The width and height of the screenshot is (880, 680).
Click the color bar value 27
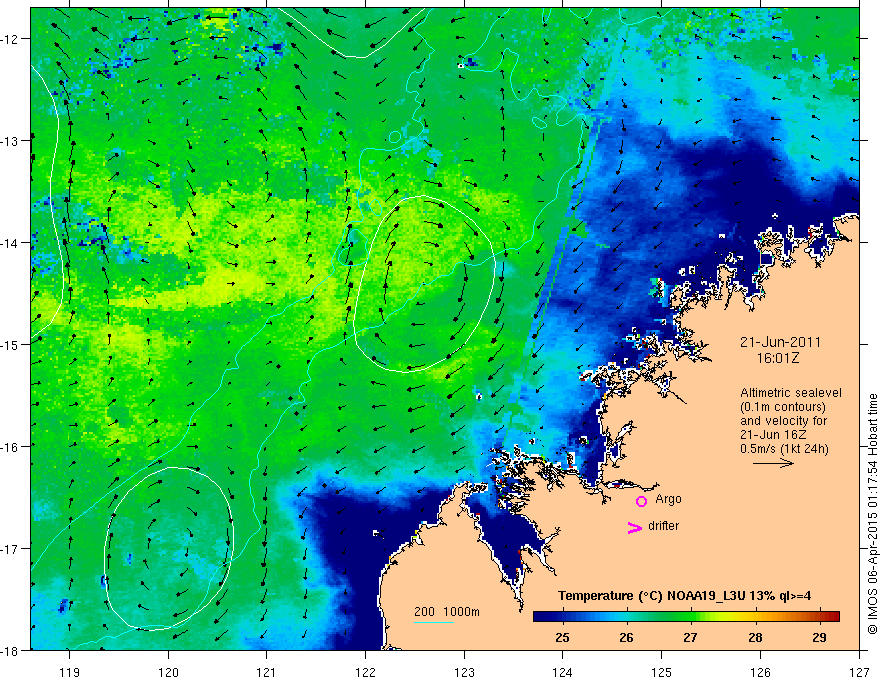[x=690, y=637]
